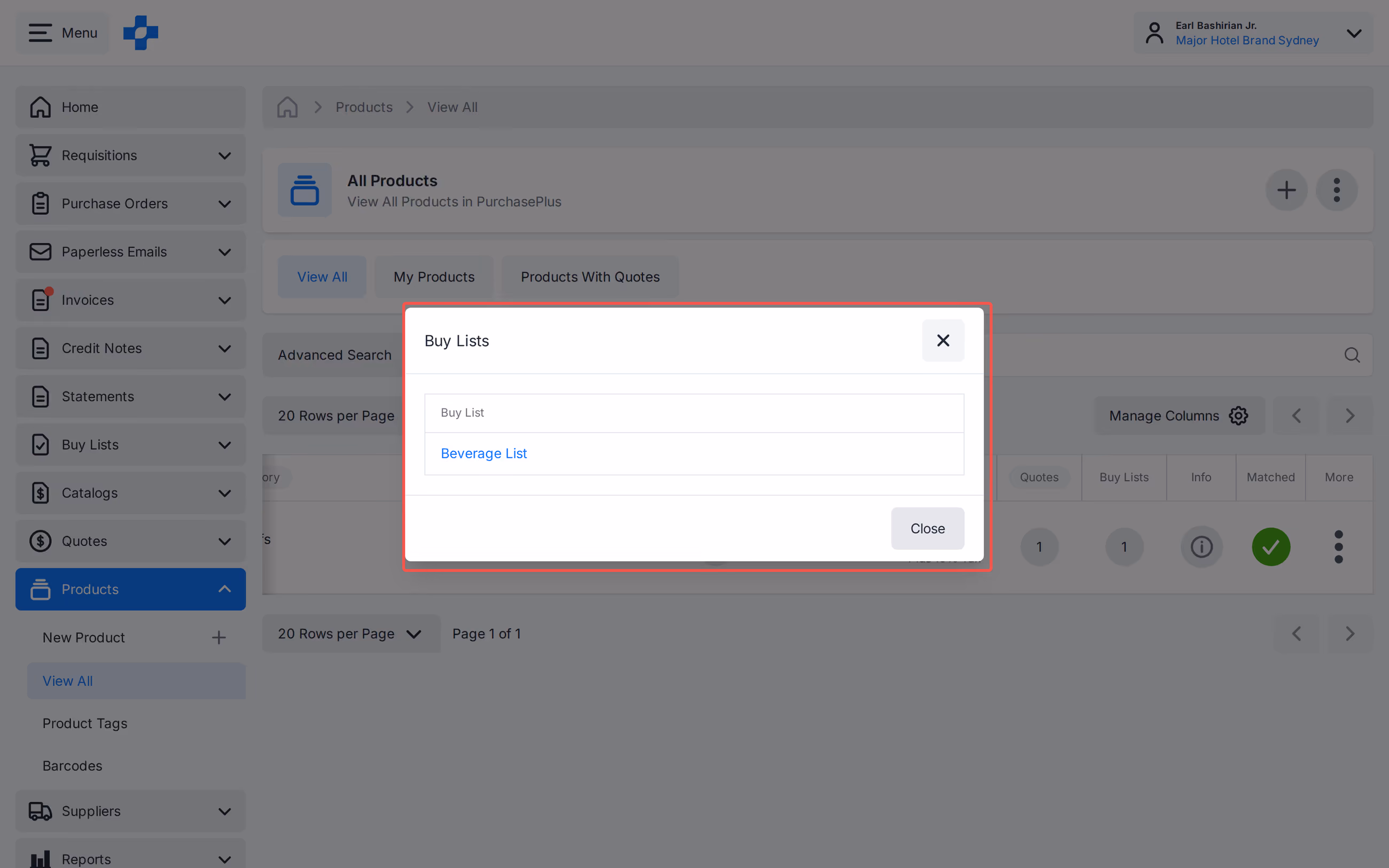Open Product Tags in sidebar
This screenshot has height=868, width=1389.
pos(84,723)
